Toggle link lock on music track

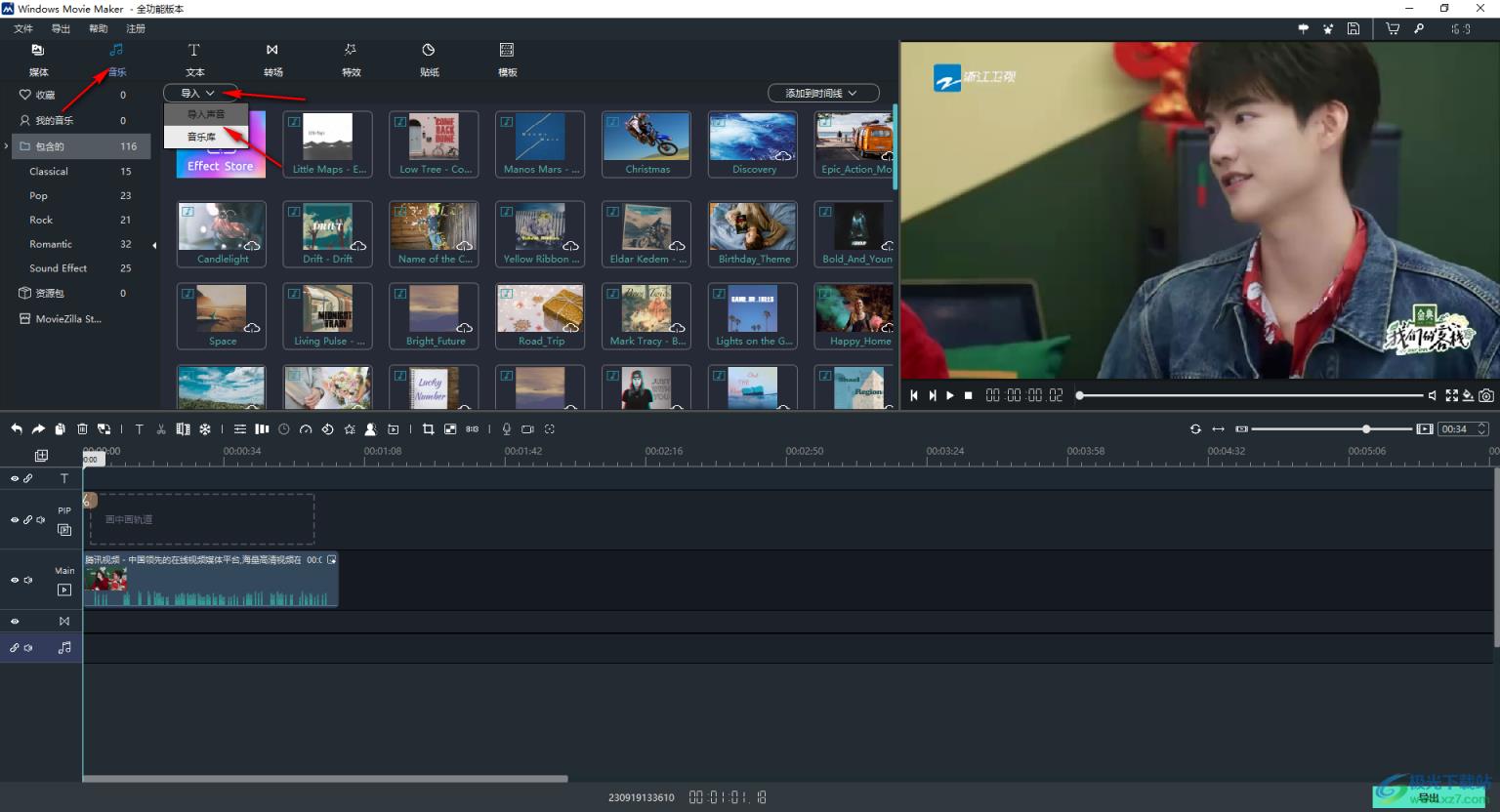15,648
